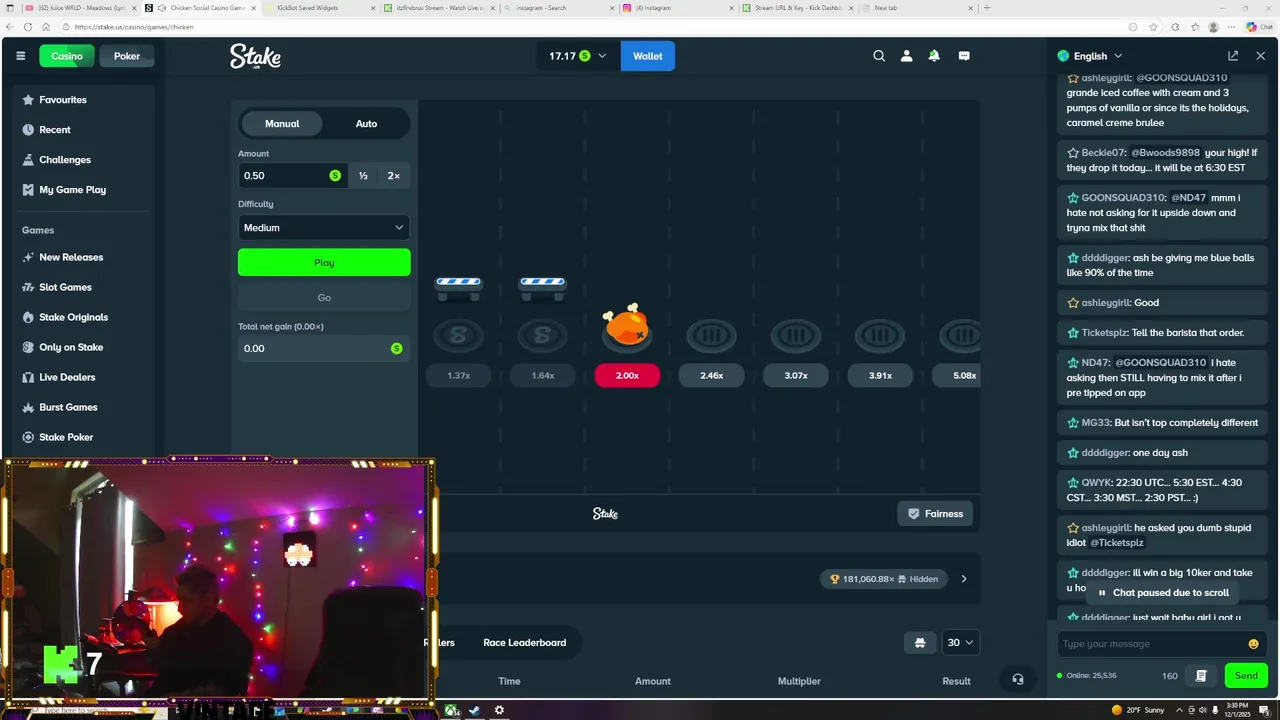This screenshot has height=720, width=1280.
Task: Click the chicken on the 2.00x tile
Action: (x=626, y=325)
